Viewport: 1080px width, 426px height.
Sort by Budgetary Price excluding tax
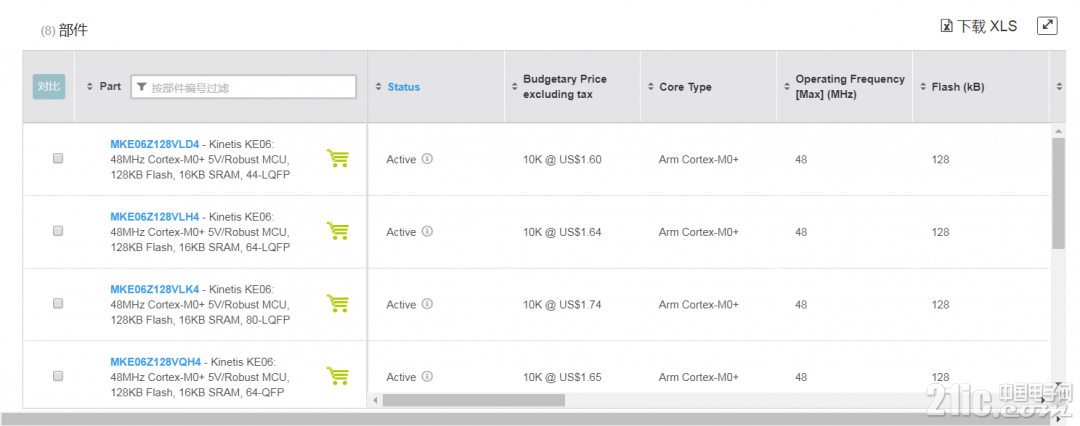514,87
